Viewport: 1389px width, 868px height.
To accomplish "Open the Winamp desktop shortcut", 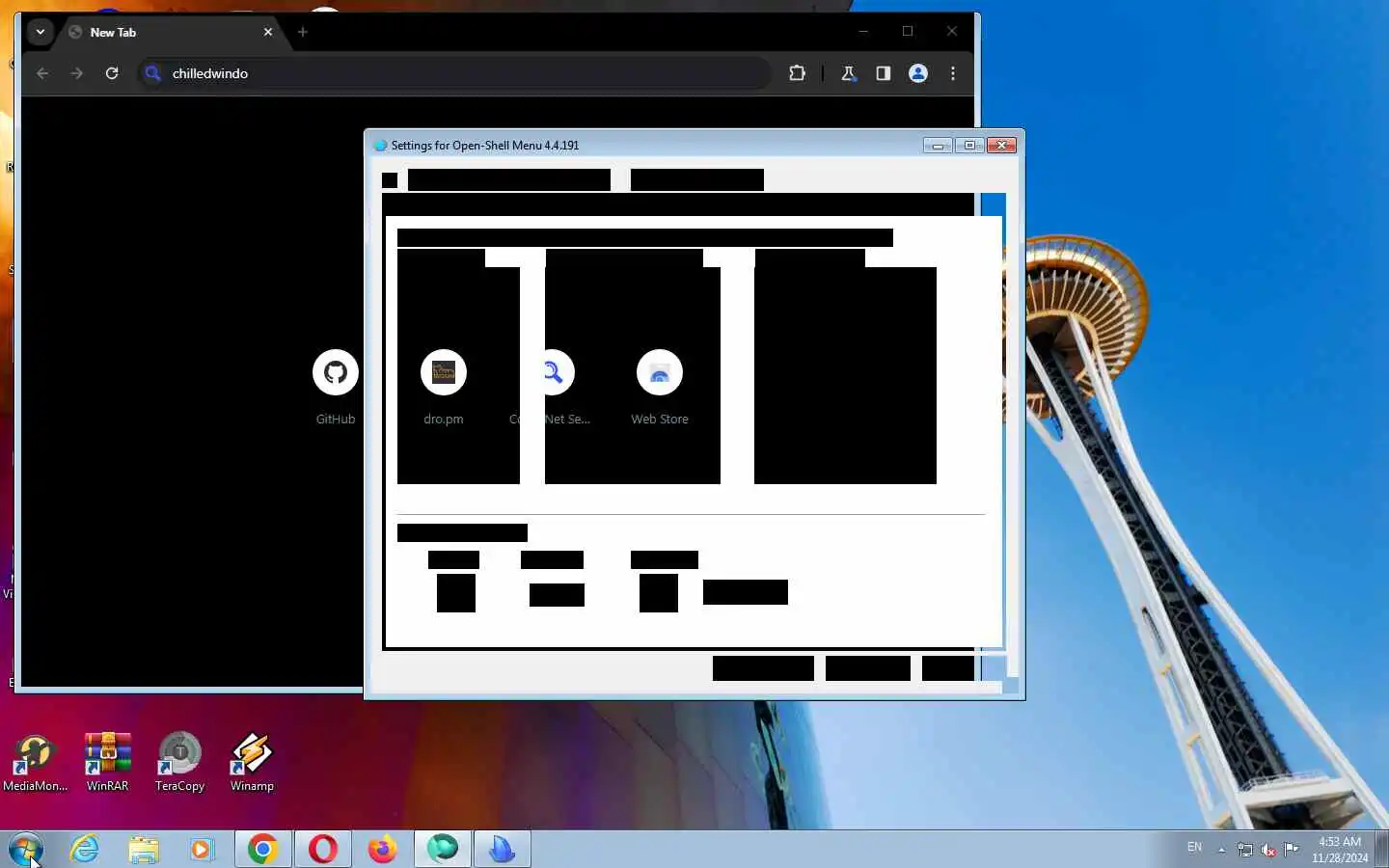I will (252, 762).
